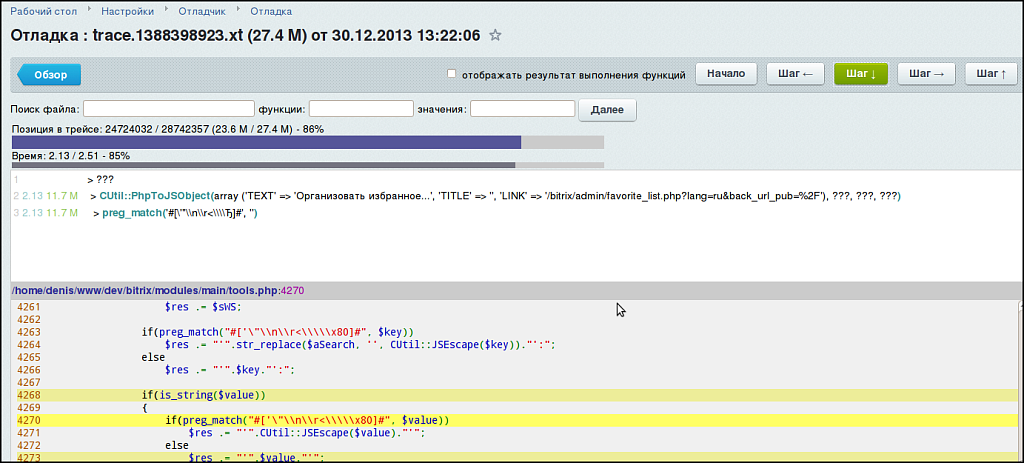
Task: Click the Шаг ↑ step out button
Action: 990,74
